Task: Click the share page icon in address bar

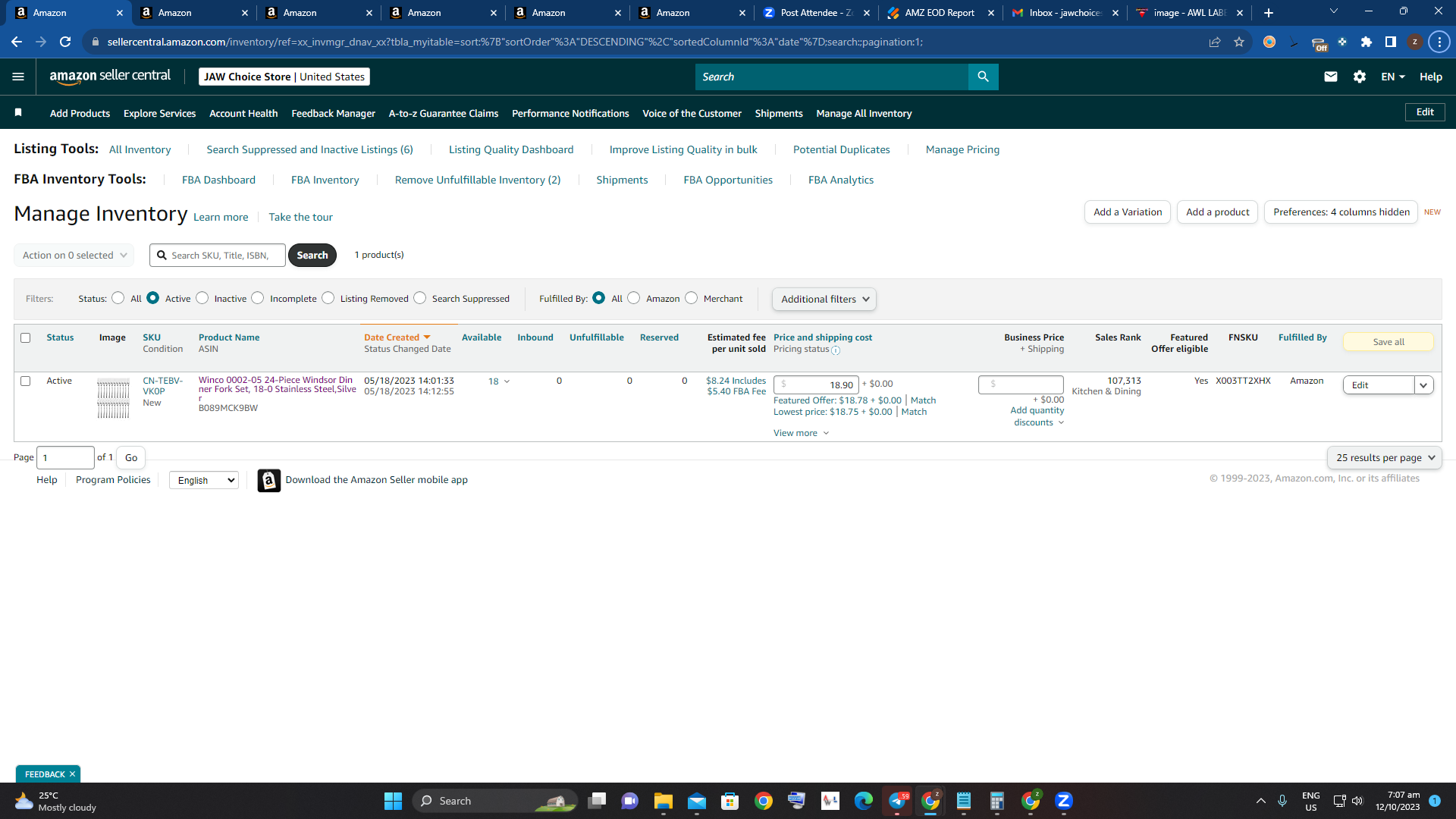Action: tap(1215, 42)
